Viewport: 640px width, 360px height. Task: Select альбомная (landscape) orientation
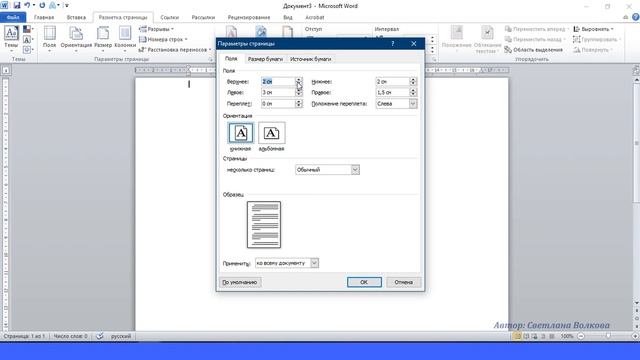pos(271,133)
